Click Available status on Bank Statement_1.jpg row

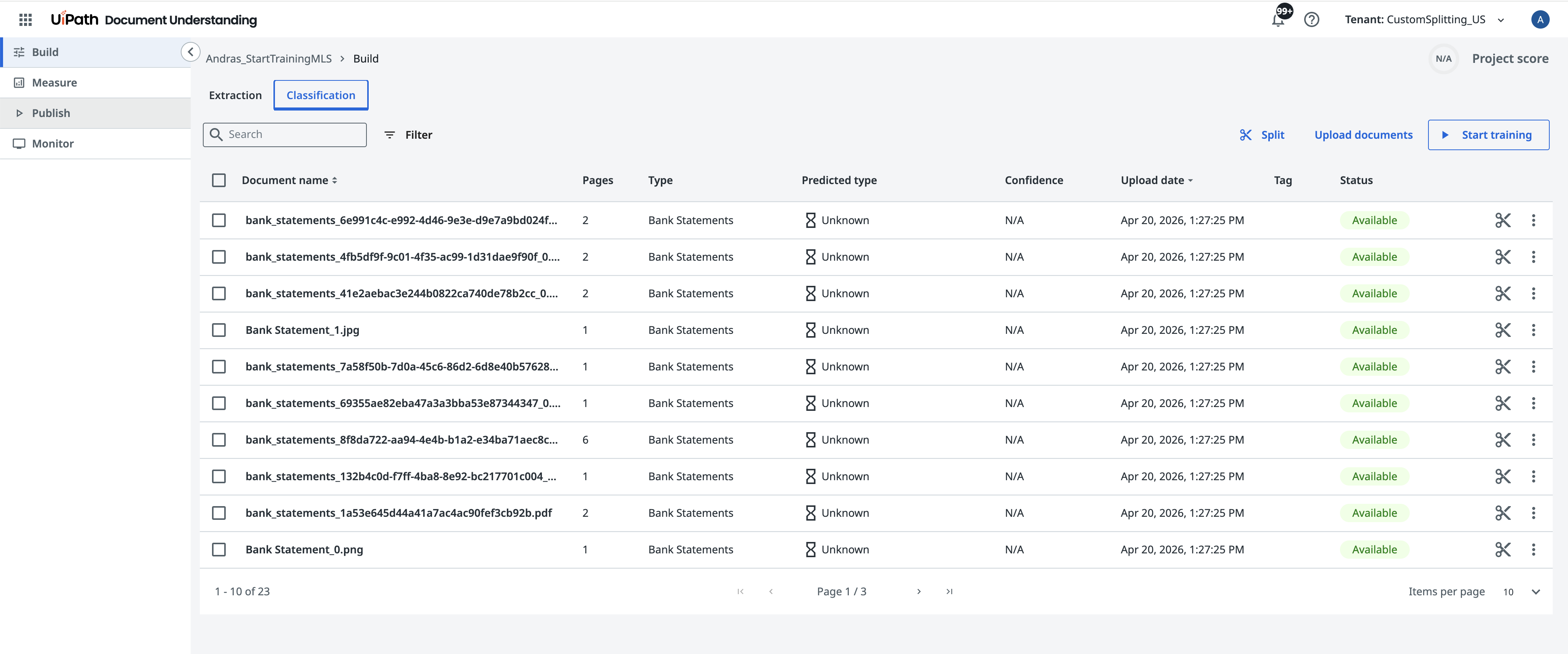click(x=1374, y=330)
